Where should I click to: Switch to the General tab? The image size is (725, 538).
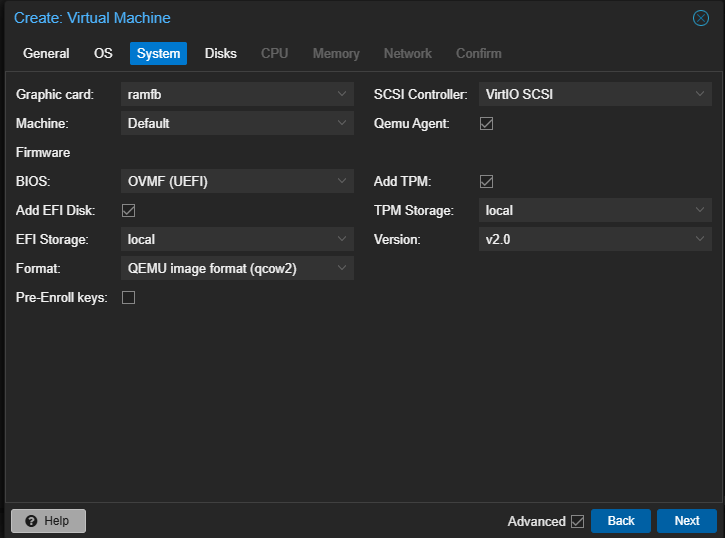46,54
